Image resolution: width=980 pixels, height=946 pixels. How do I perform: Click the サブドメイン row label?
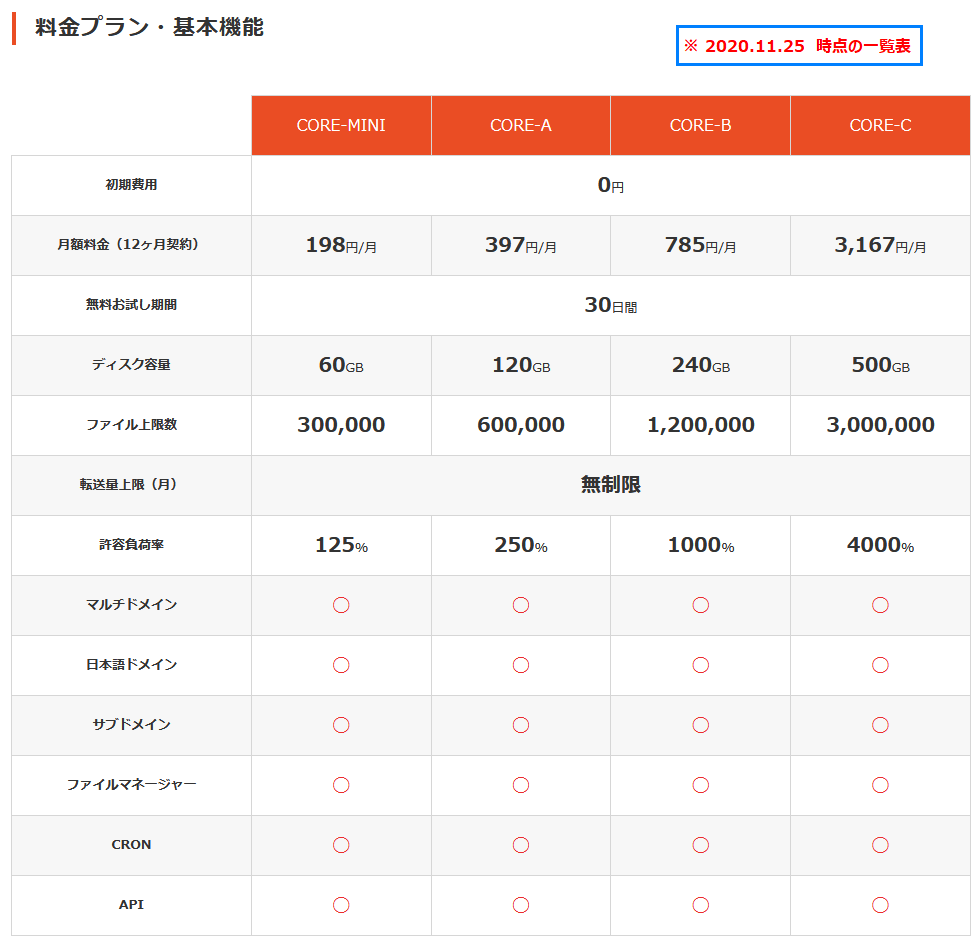coord(131,725)
